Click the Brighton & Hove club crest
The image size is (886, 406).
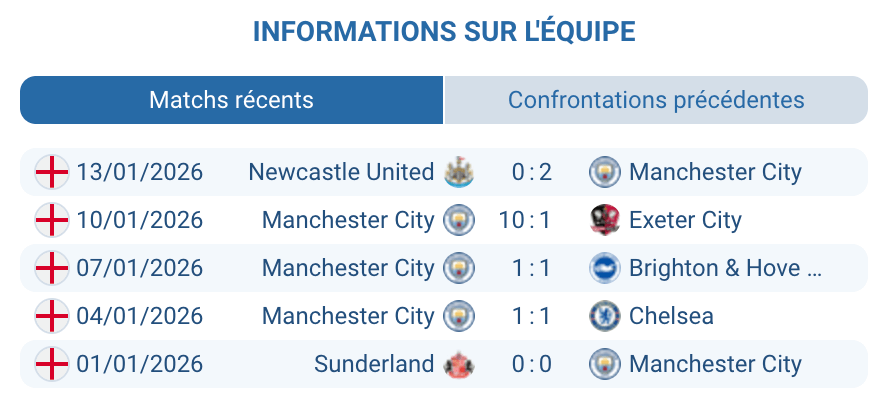(605, 268)
